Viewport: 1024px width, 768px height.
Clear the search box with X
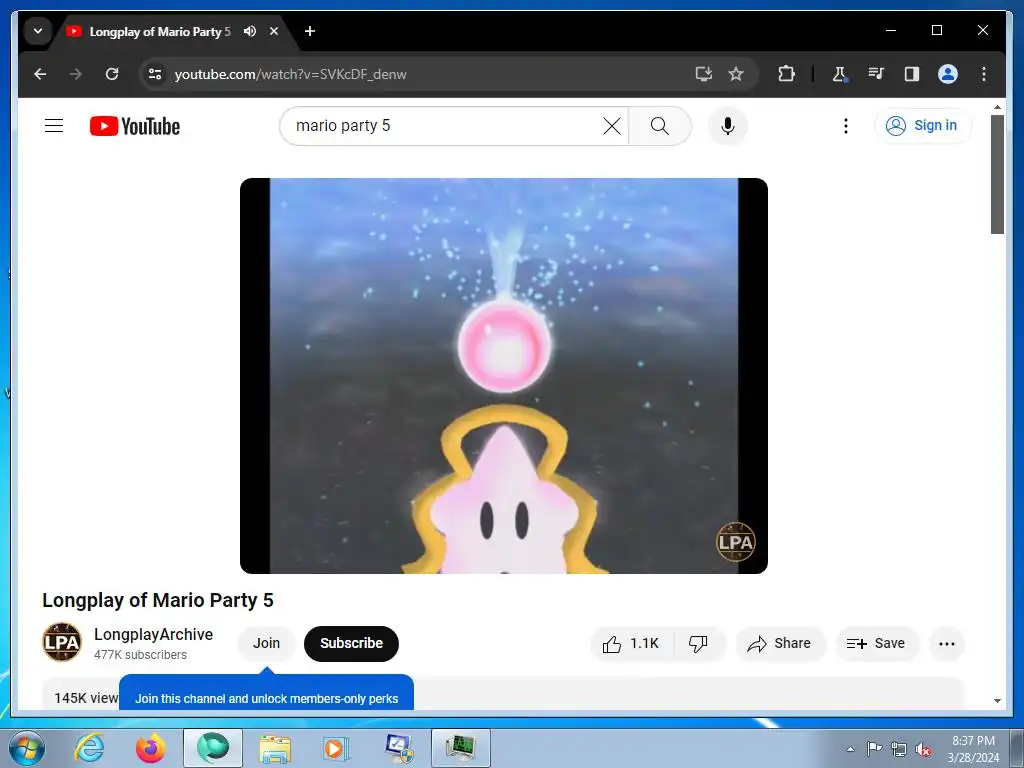[611, 125]
